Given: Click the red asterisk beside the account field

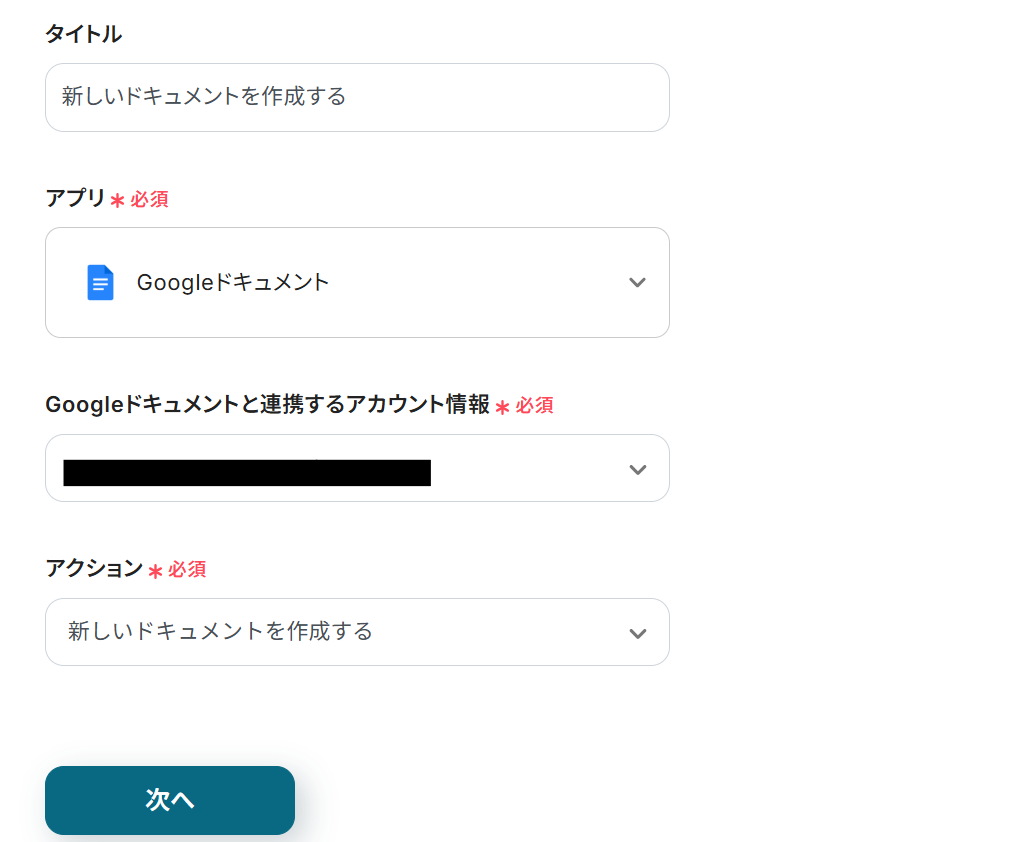Looking at the screenshot, I should coord(506,406).
